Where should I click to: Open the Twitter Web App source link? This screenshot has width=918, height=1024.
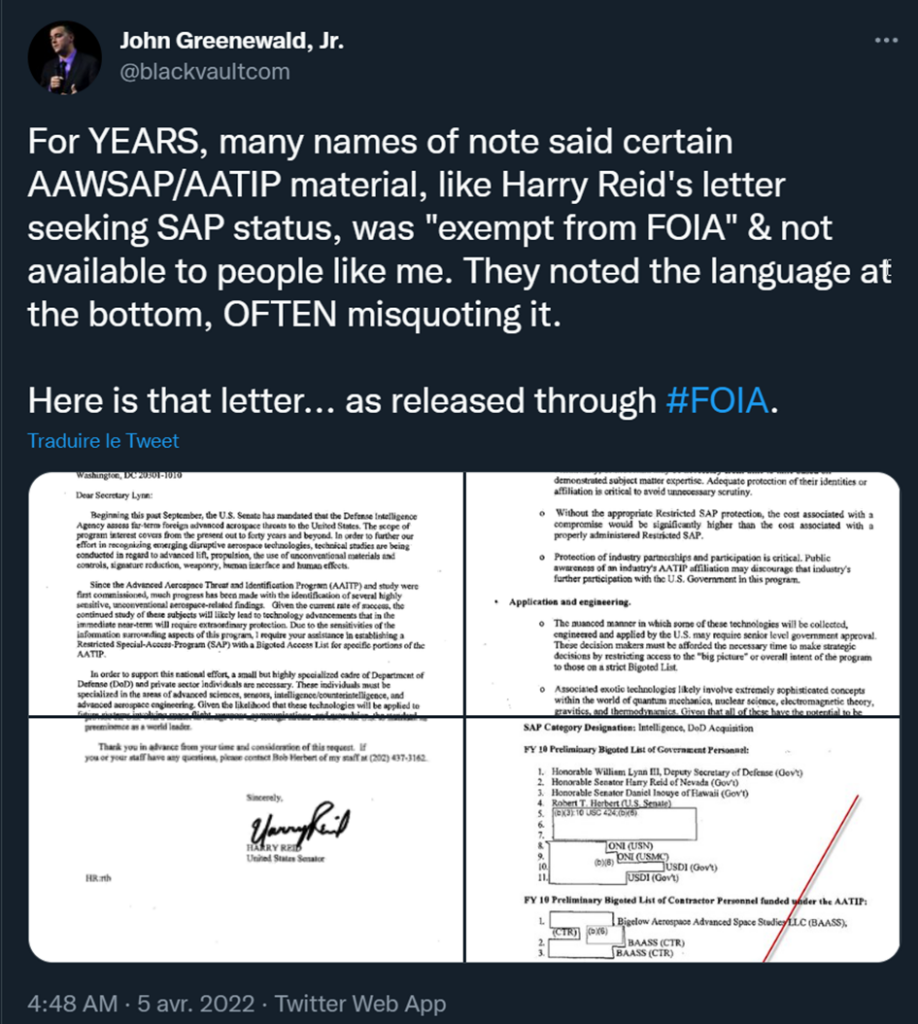point(360,1003)
